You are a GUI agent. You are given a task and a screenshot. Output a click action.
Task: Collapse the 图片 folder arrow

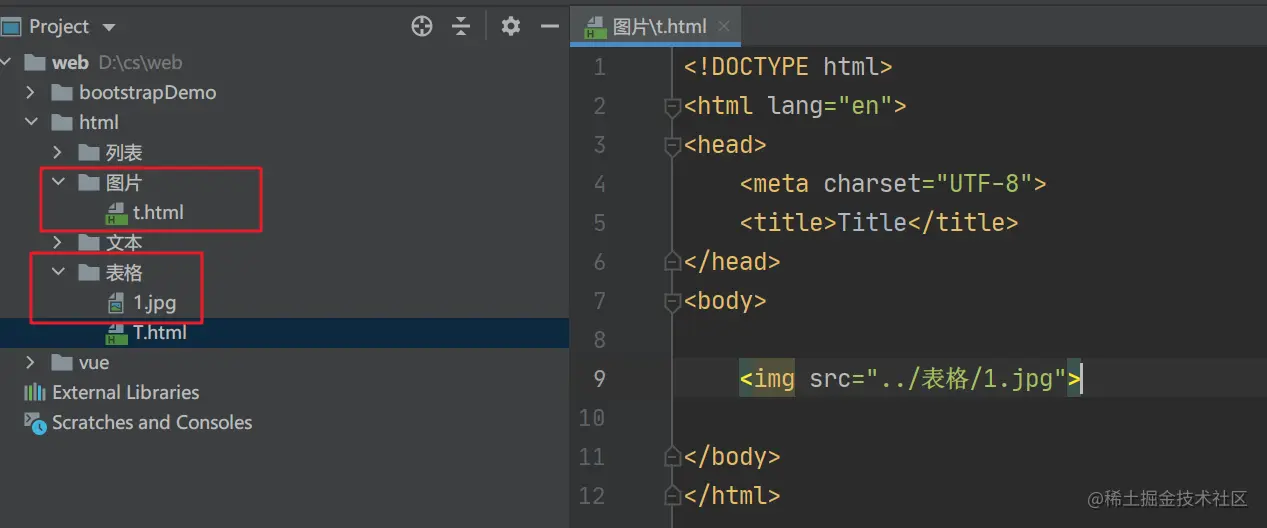click(x=57, y=182)
